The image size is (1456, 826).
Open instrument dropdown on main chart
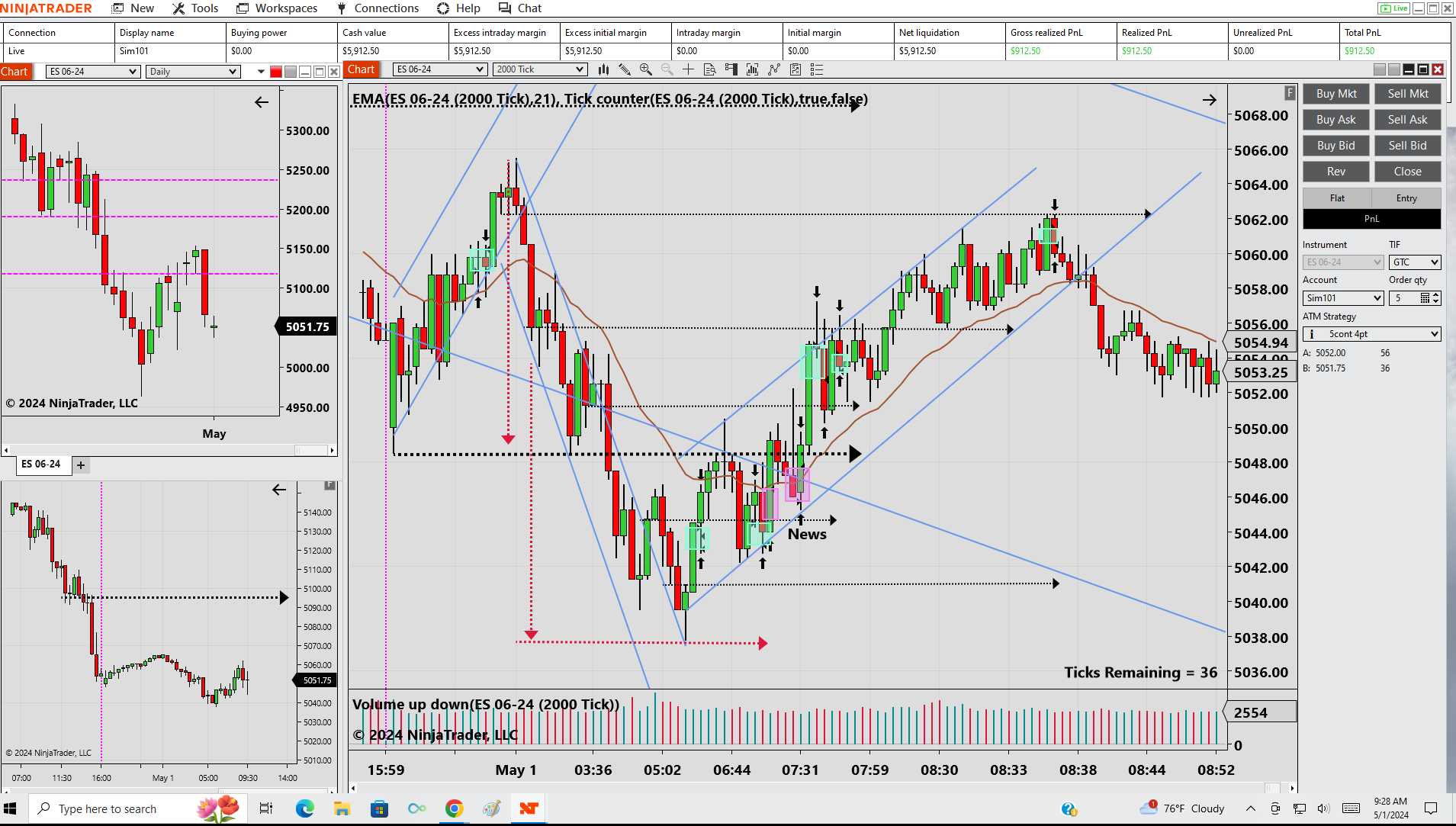tap(440, 69)
